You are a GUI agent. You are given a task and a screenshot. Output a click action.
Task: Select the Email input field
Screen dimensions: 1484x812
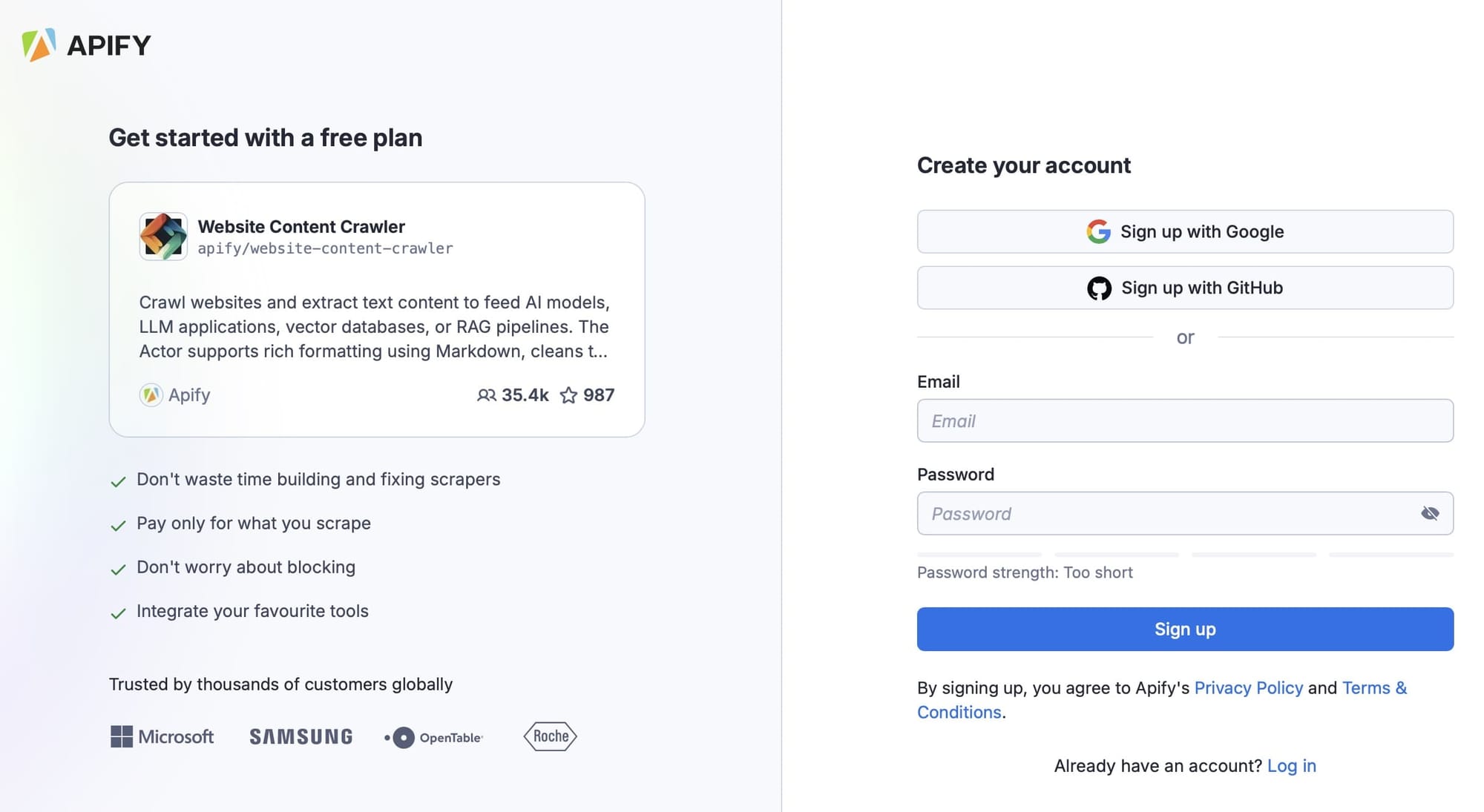[1185, 420]
